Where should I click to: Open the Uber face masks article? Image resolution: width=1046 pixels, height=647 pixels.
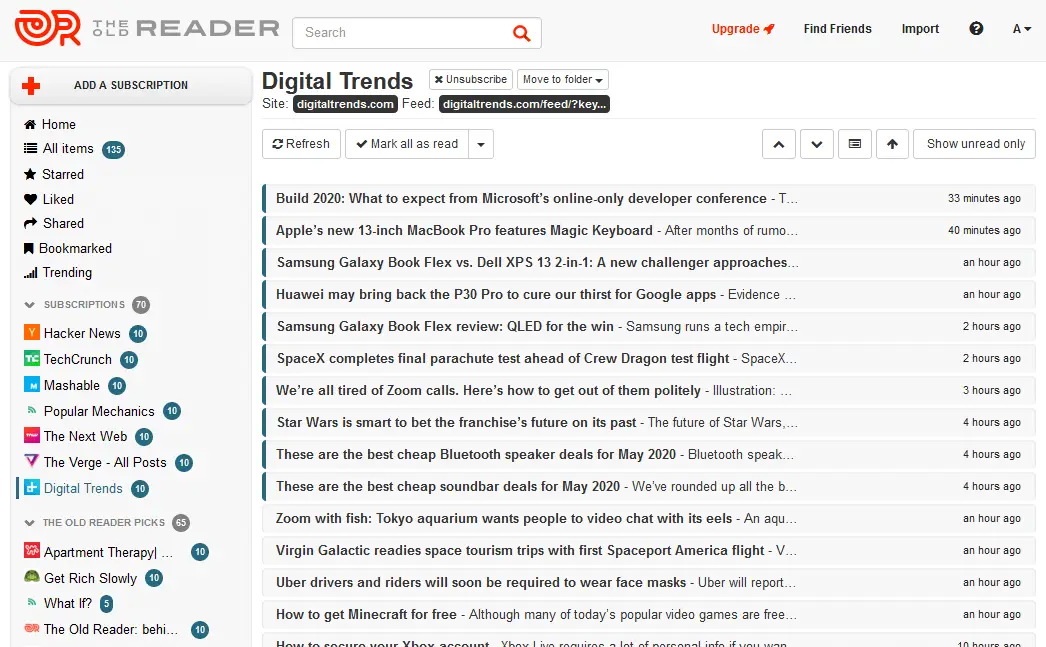(648, 583)
